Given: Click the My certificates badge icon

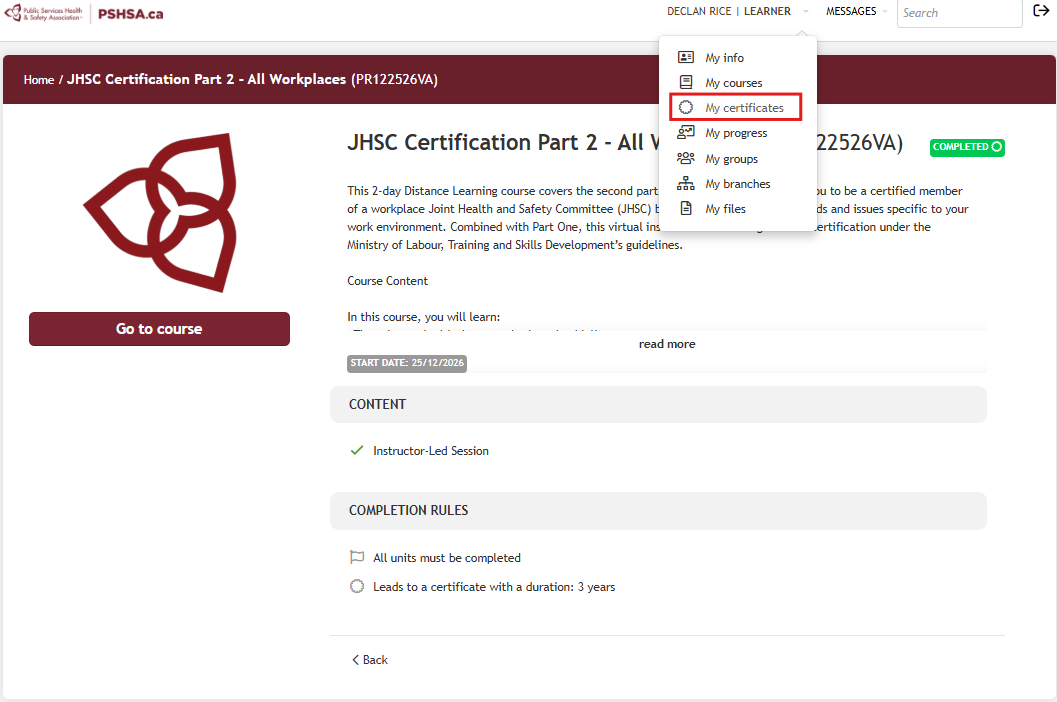Looking at the screenshot, I should pyautogui.click(x=686, y=107).
